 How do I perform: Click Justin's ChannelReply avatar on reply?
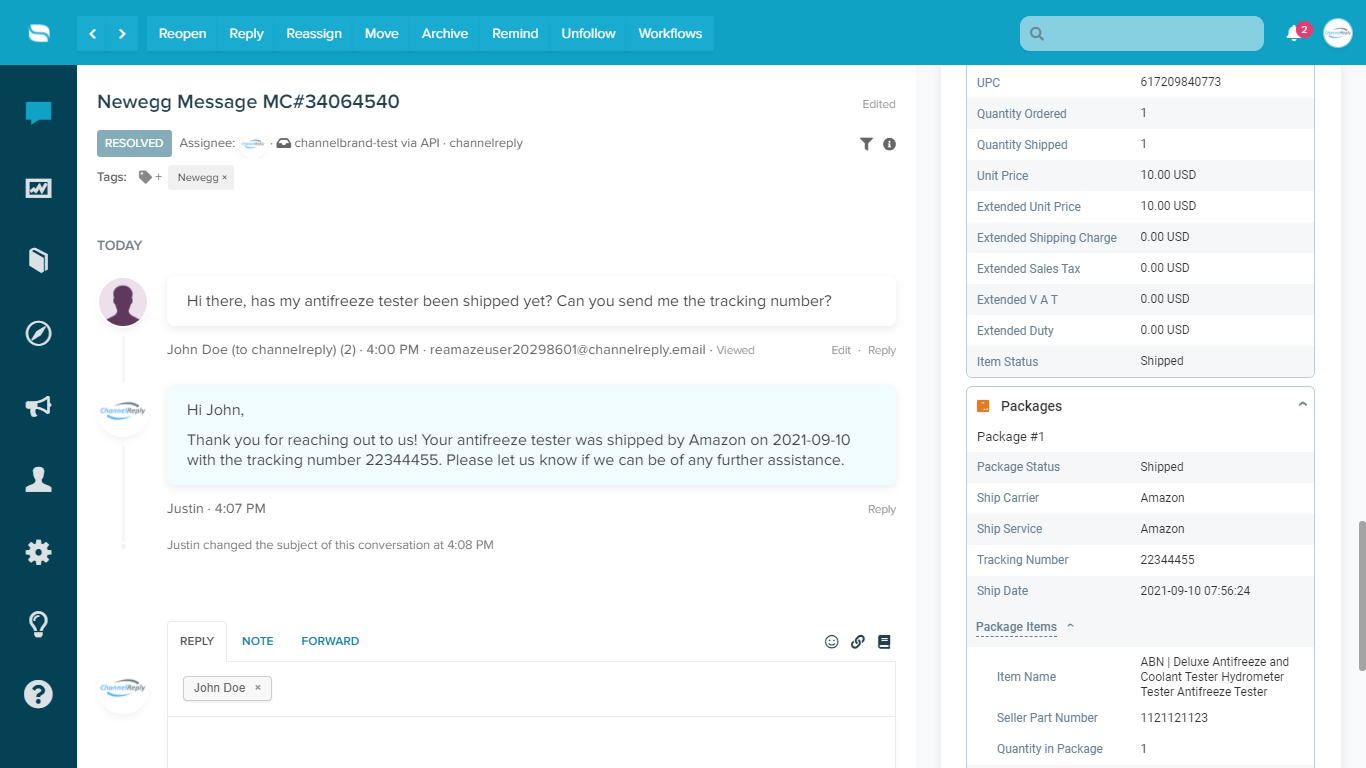123,411
